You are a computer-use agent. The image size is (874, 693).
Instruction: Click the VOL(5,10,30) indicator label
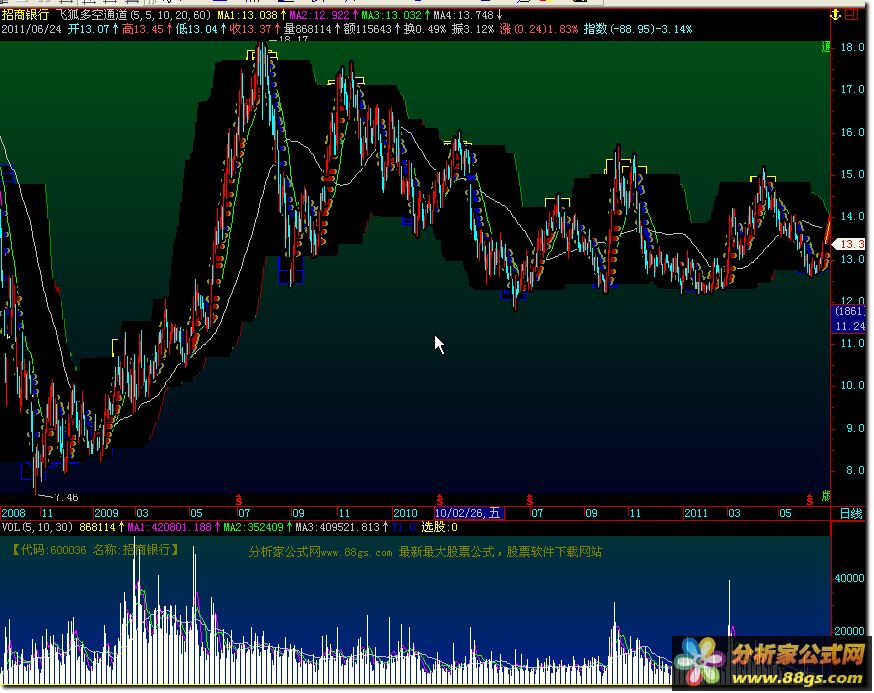coord(37,527)
